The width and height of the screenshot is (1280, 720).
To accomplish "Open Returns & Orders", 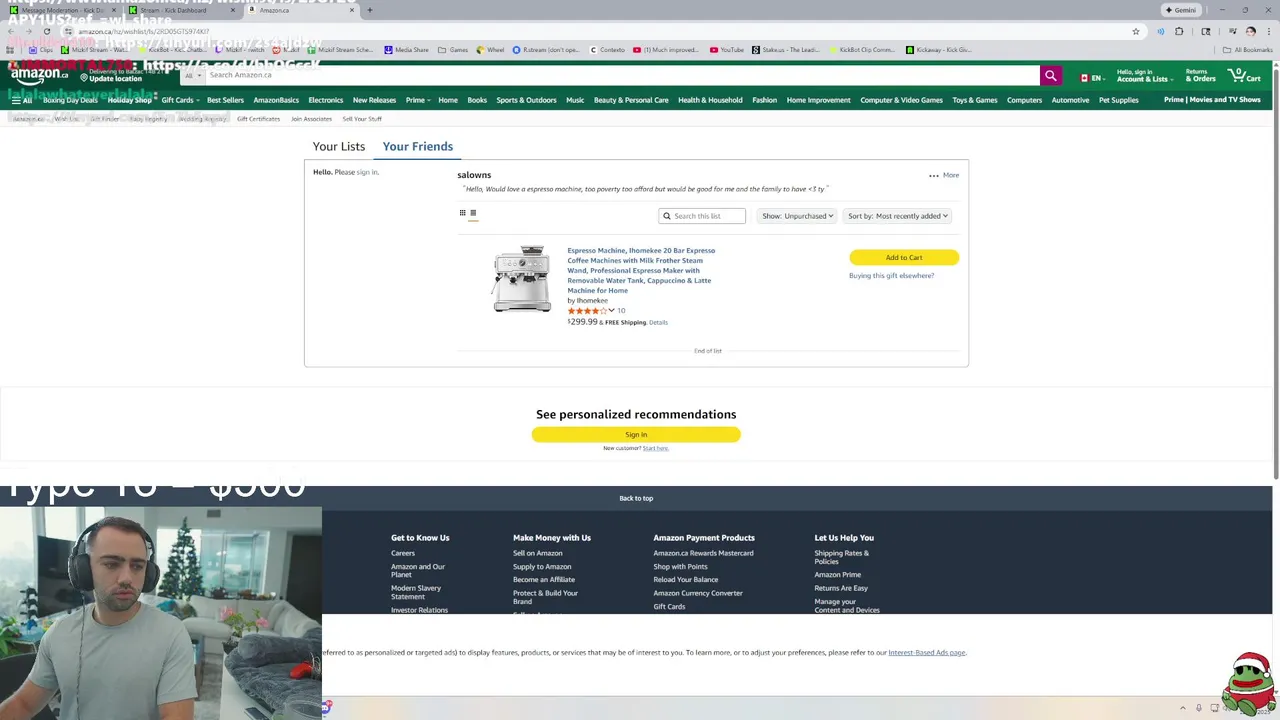I will click(x=1200, y=76).
